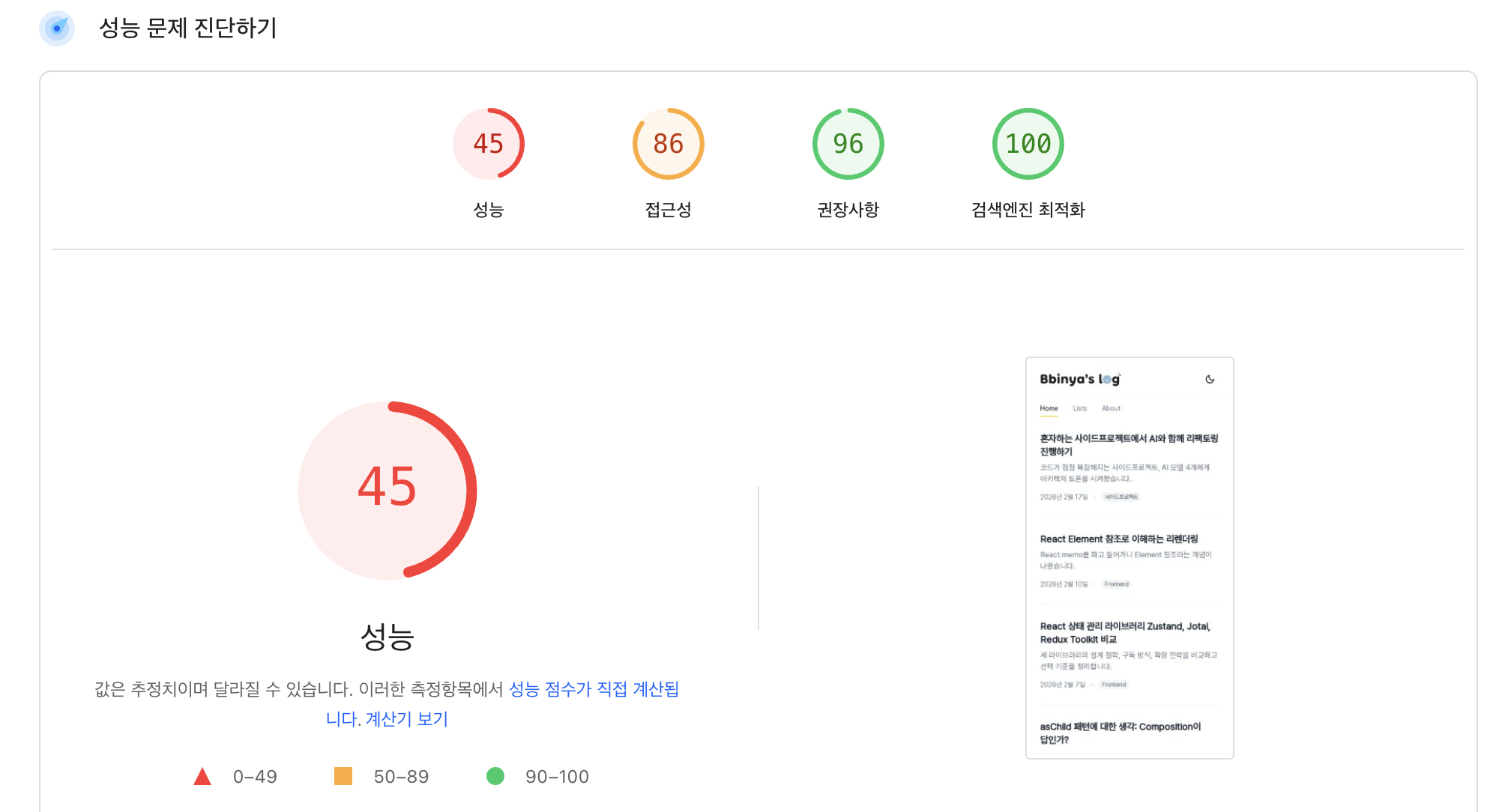
Task: Toggle dark mode with the moon icon in preview
Action: point(1210,379)
